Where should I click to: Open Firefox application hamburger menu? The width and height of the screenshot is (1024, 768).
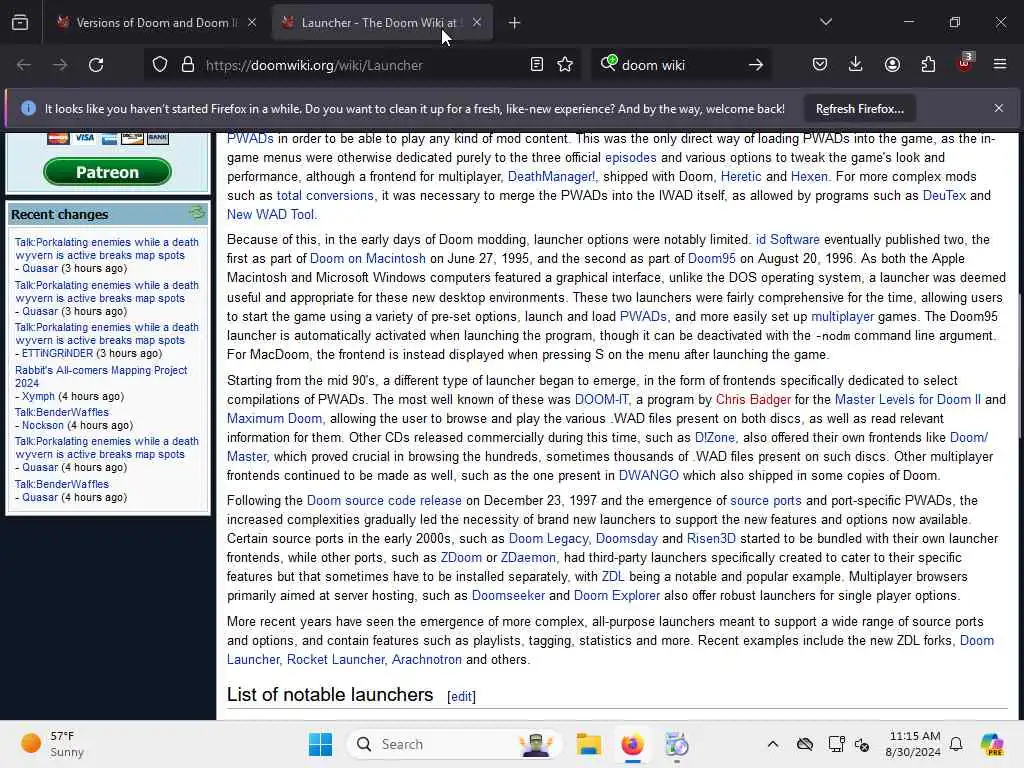(1000, 65)
